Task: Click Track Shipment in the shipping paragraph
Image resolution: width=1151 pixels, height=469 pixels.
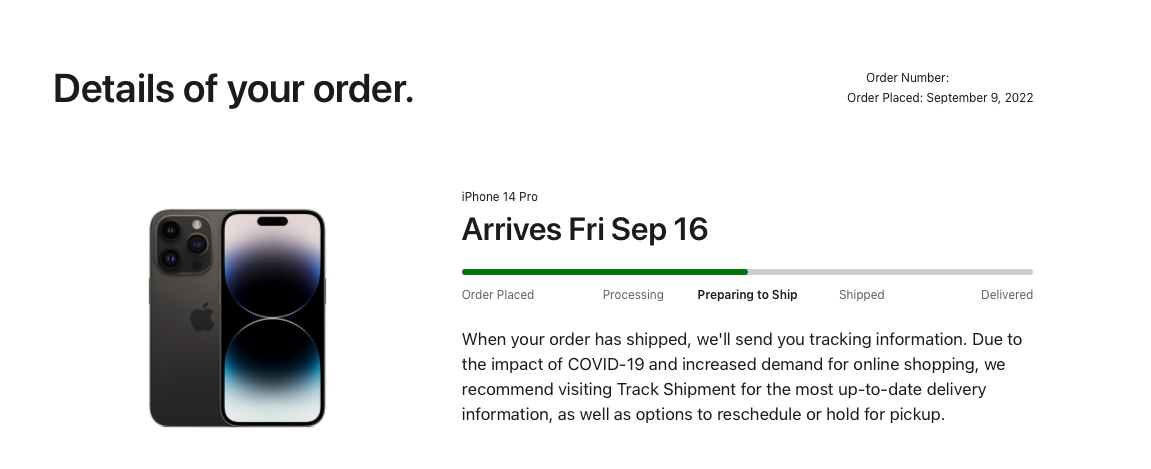Action: pos(675,389)
